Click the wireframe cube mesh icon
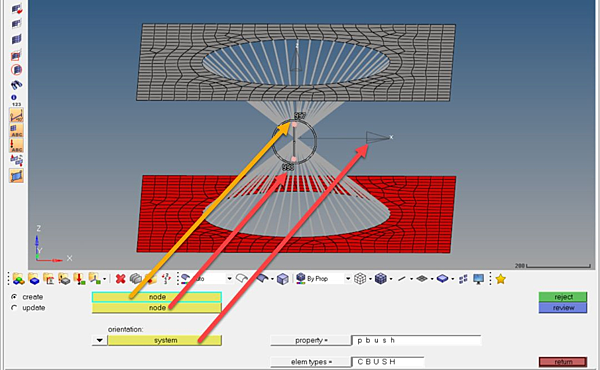The image size is (600, 370). coord(360,279)
